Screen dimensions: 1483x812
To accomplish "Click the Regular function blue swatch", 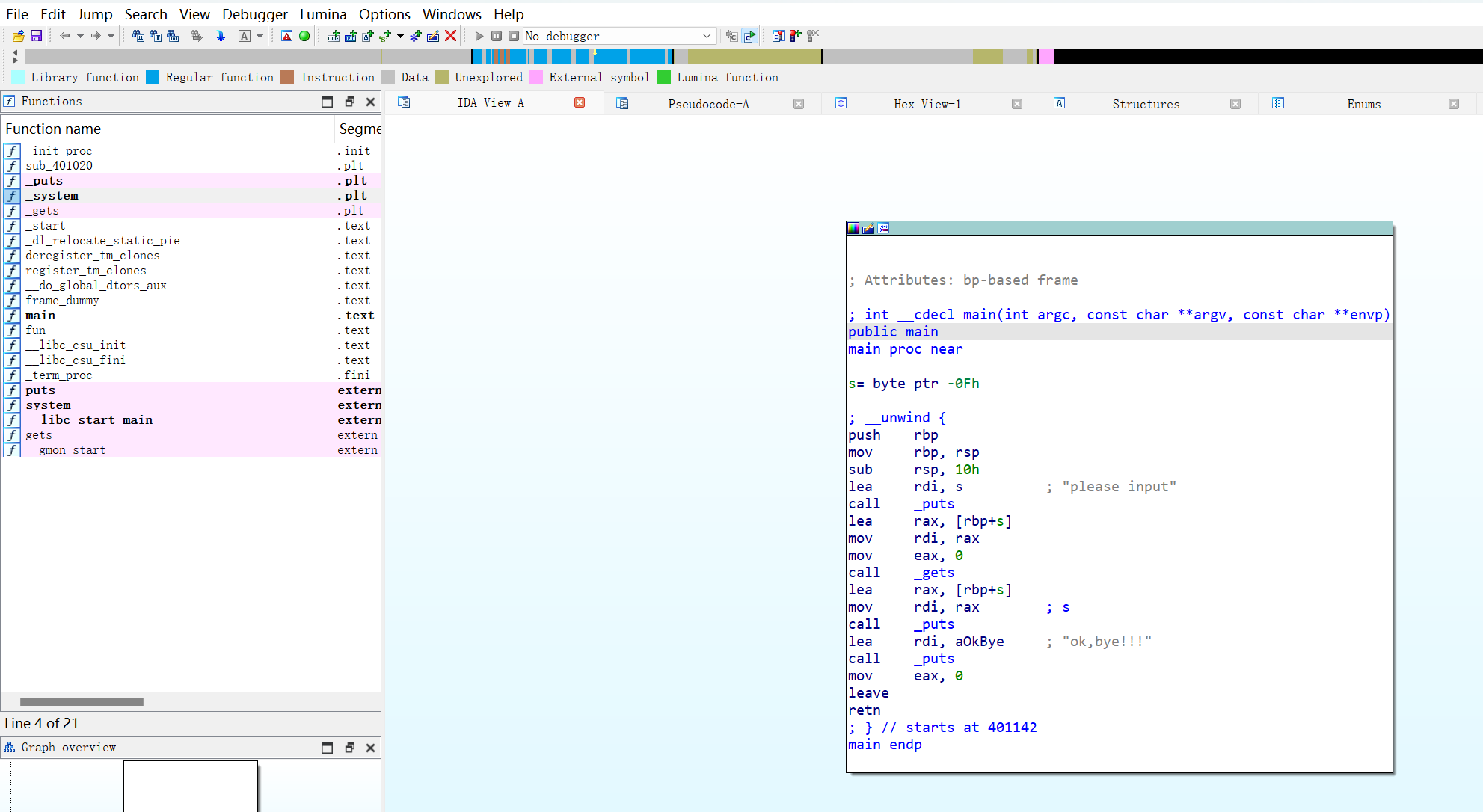I will pyautogui.click(x=153, y=77).
